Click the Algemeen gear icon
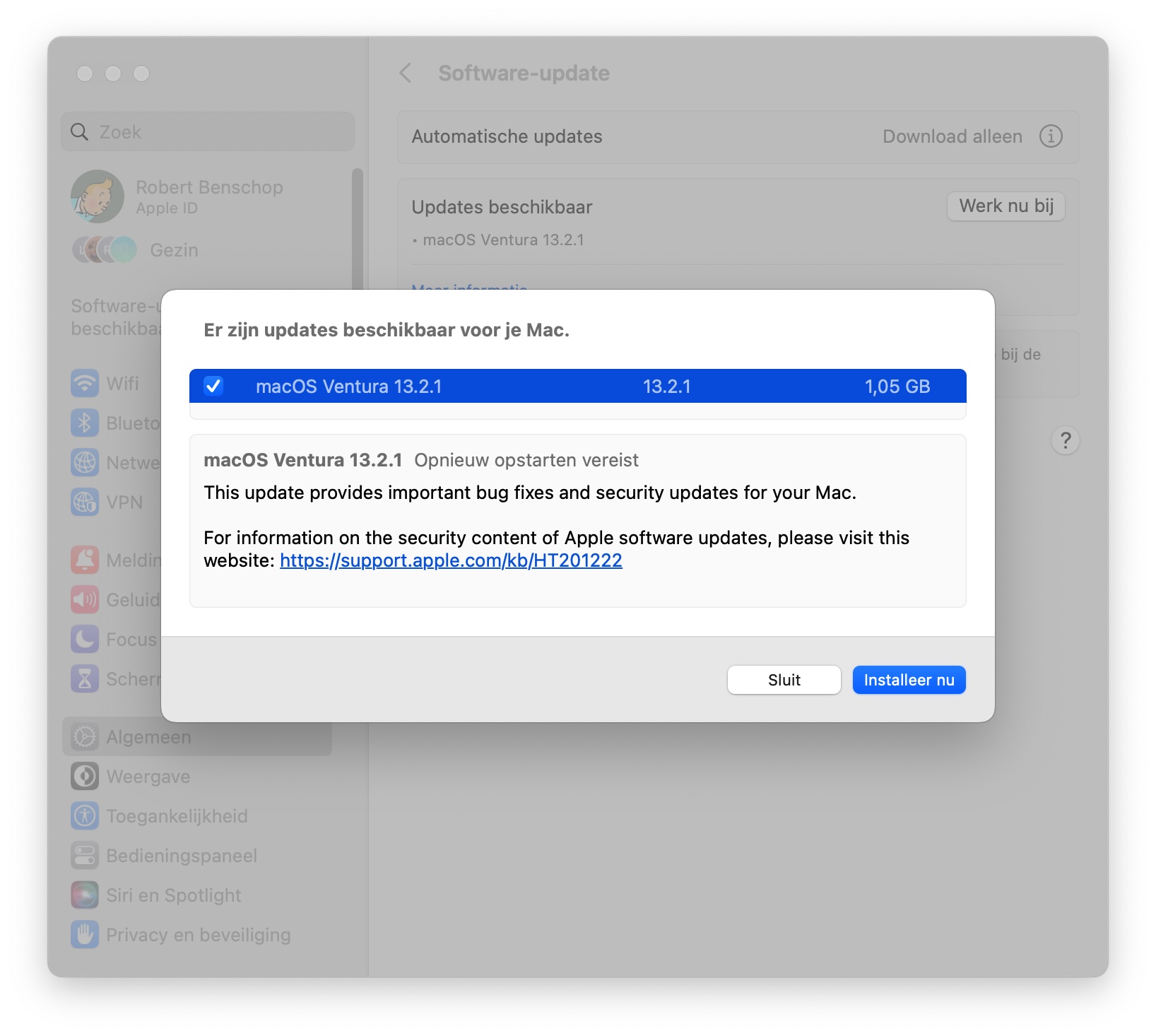1156x1036 pixels. click(x=85, y=737)
